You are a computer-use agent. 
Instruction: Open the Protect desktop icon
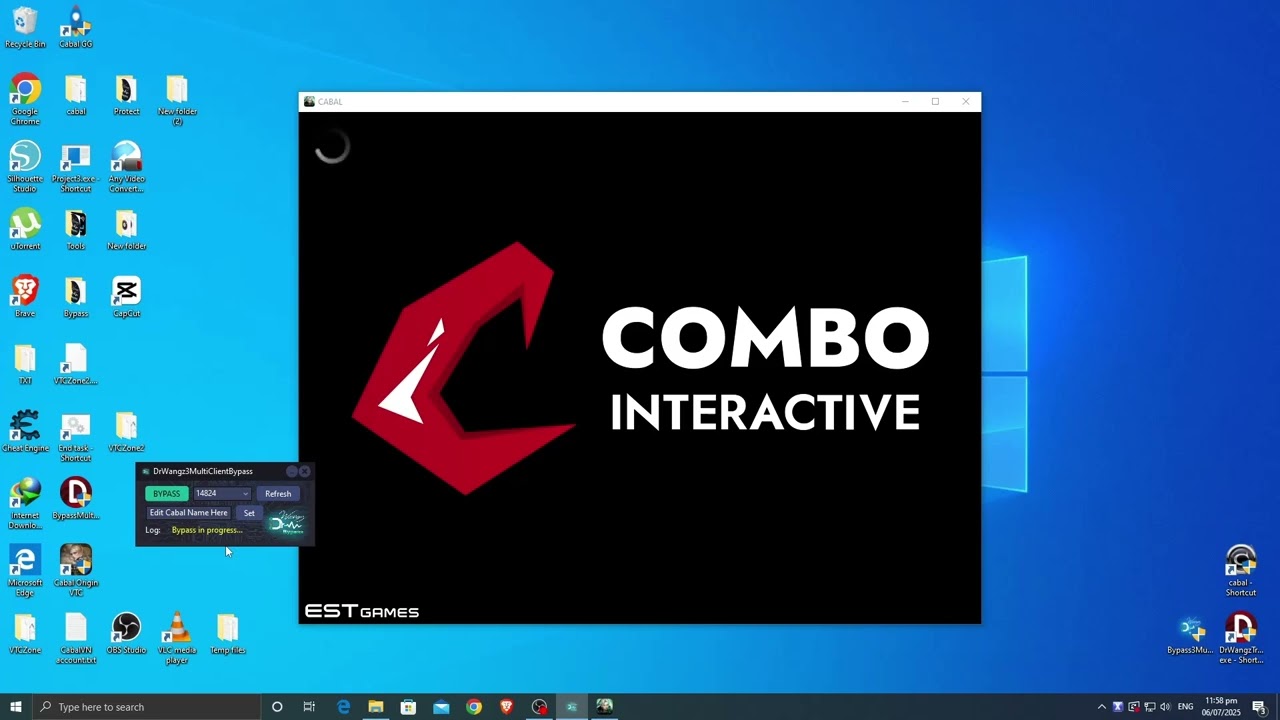pos(126,95)
